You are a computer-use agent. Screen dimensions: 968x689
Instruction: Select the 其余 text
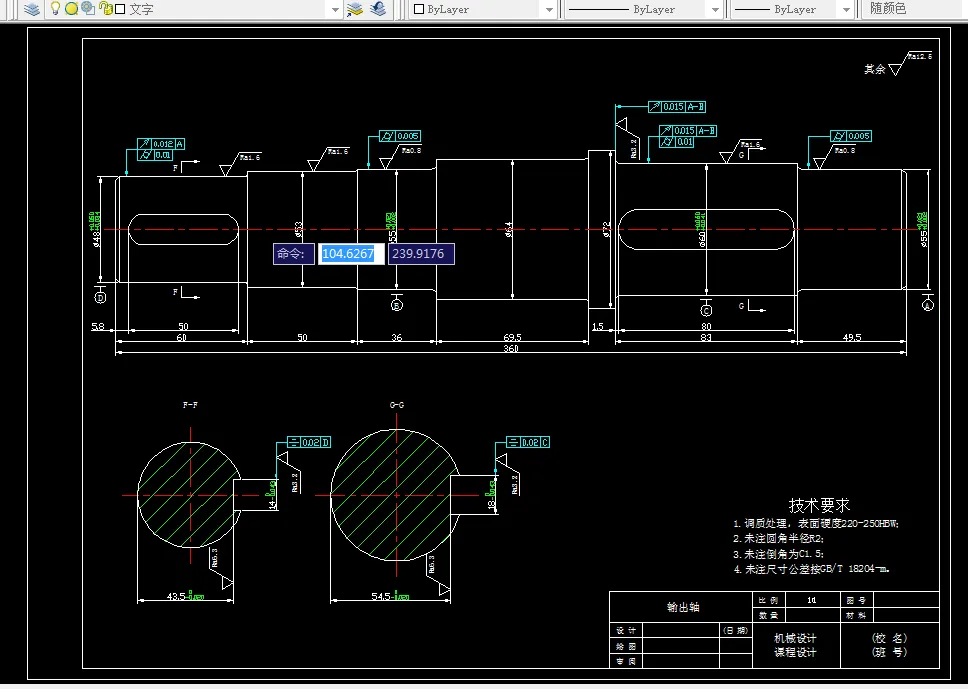coord(874,69)
